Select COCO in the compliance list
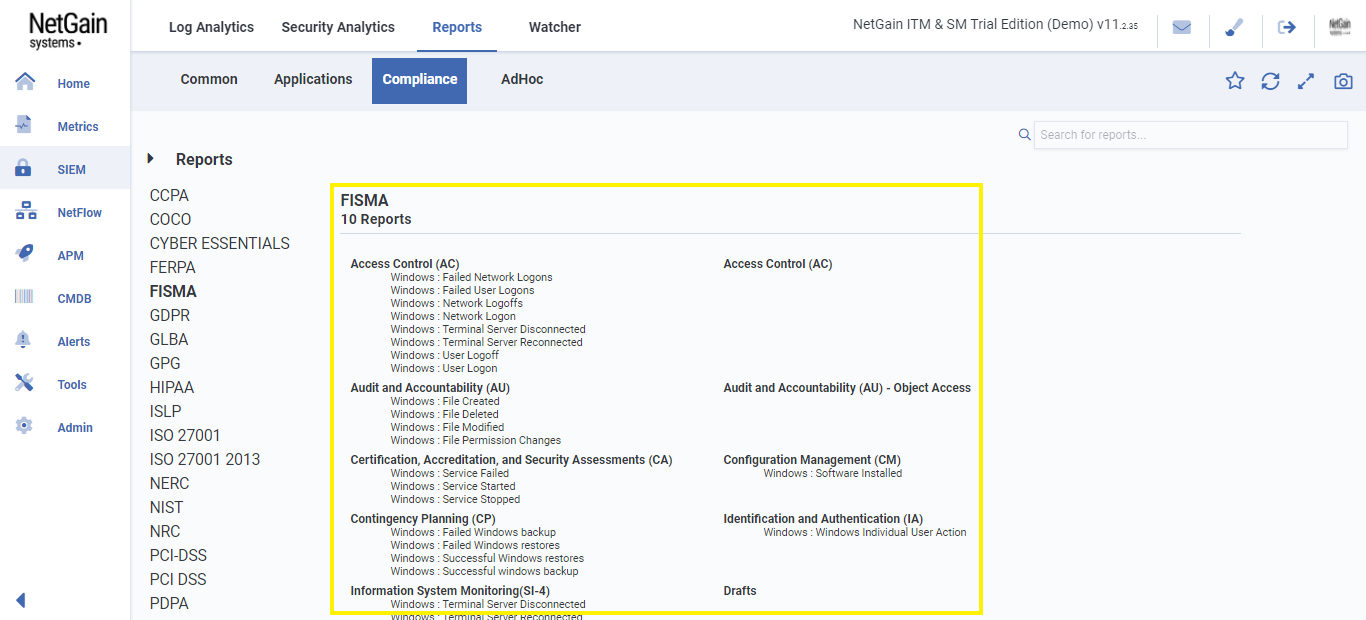 tap(170, 219)
